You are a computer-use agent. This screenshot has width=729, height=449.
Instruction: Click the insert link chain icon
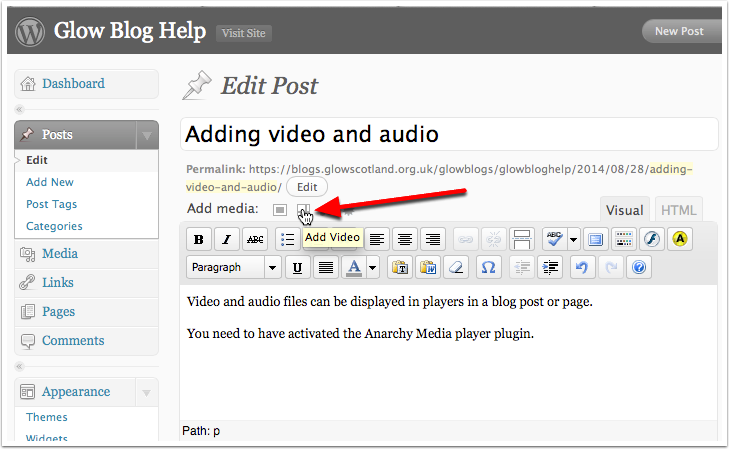coord(465,239)
